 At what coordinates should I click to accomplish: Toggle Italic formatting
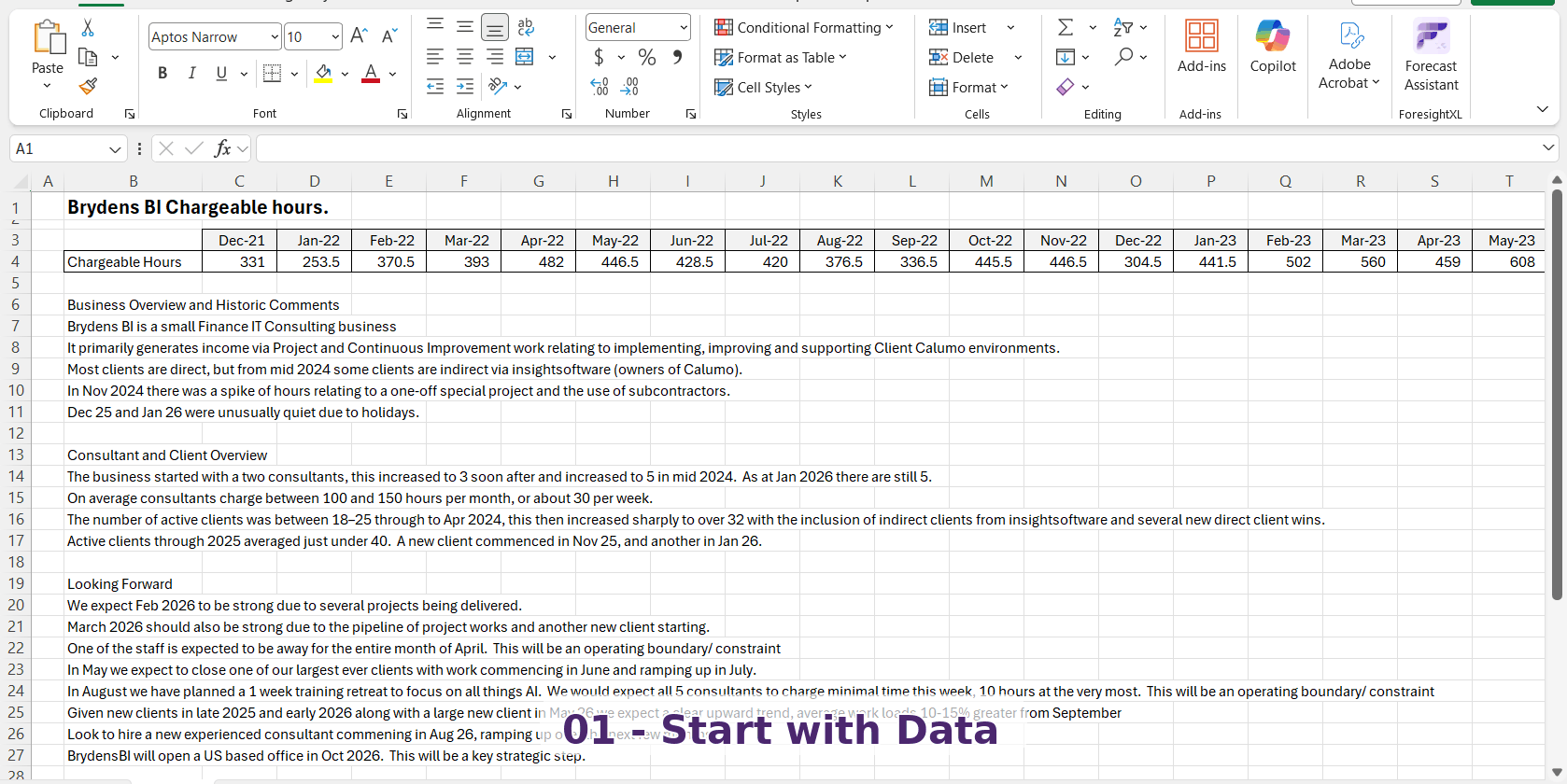tap(191, 73)
